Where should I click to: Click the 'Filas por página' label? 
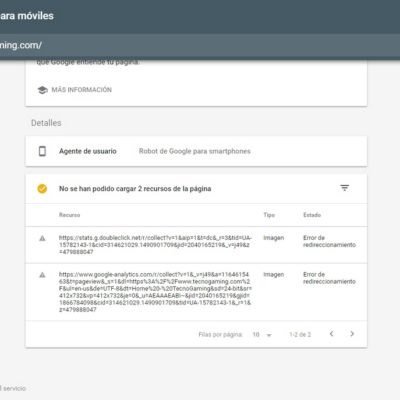(x=221, y=334)
